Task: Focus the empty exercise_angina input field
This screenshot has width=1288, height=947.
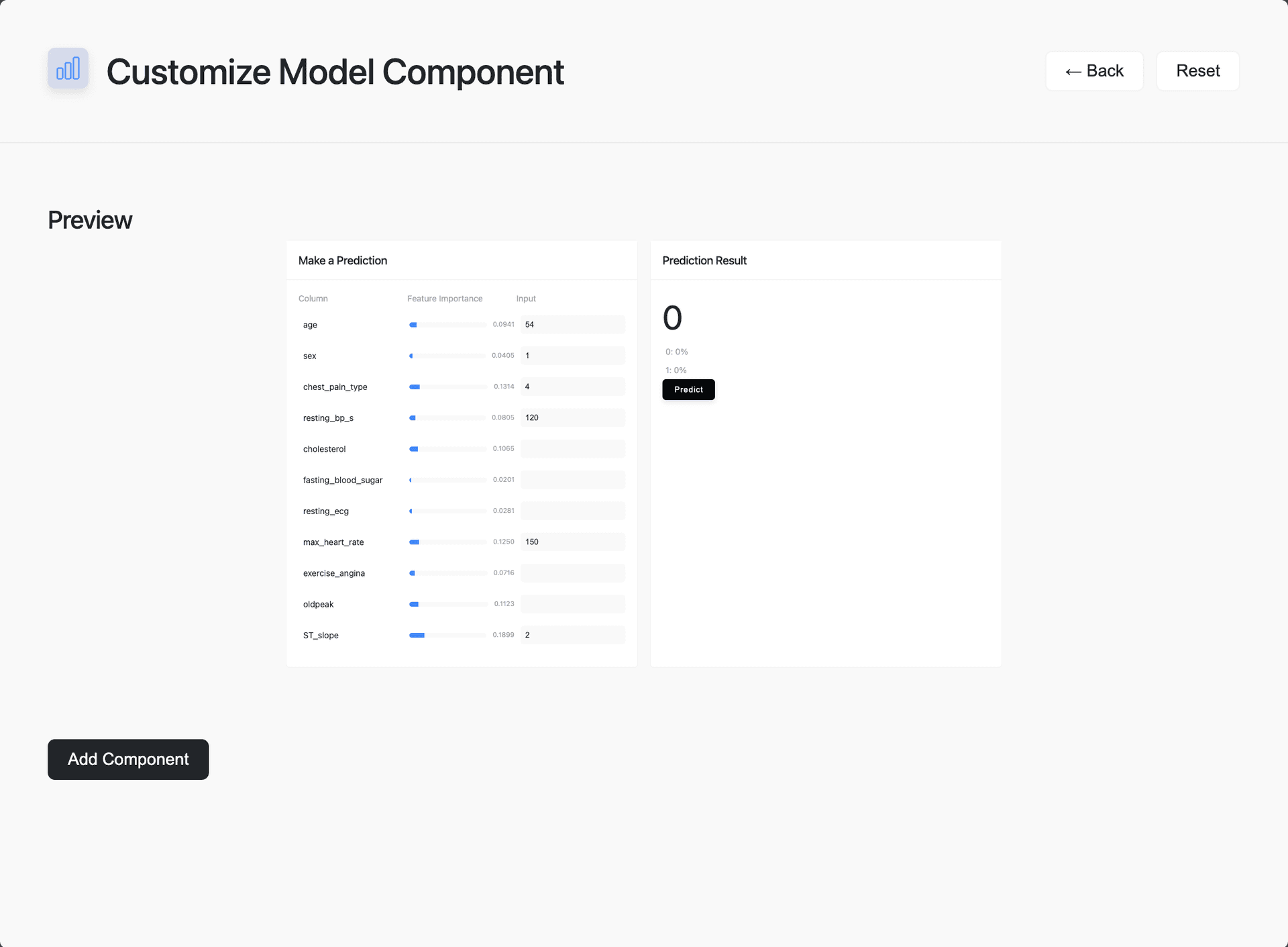Action: [x=572, y=572]
